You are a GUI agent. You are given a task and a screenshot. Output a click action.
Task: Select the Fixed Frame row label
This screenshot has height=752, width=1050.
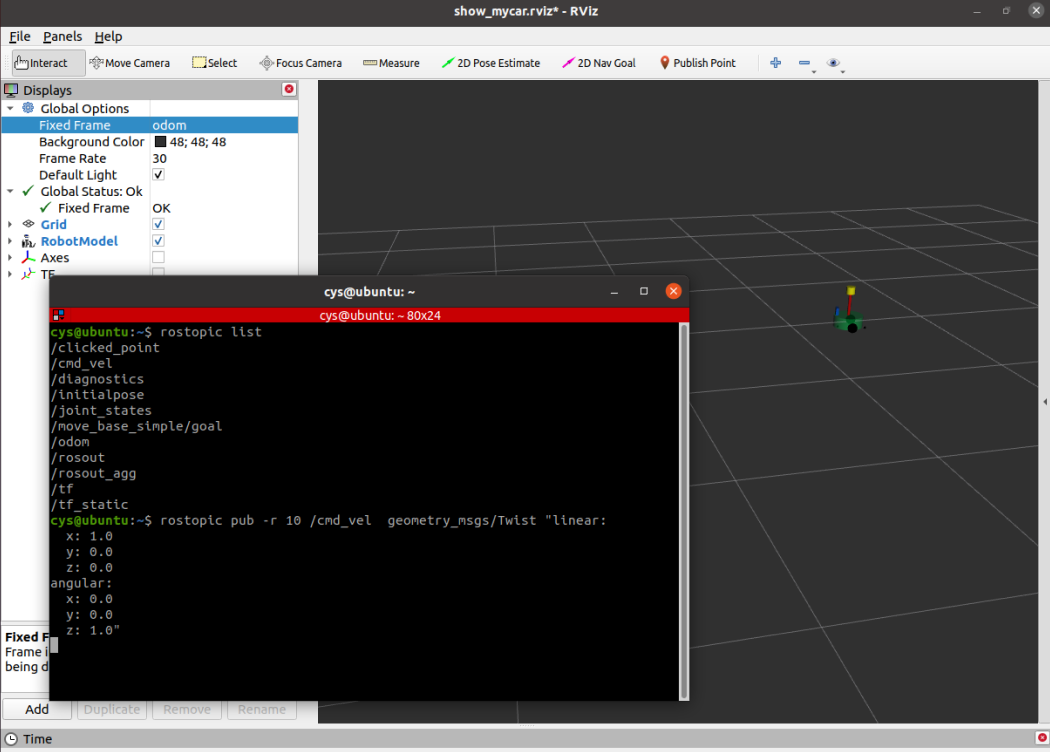click(74, 125)
